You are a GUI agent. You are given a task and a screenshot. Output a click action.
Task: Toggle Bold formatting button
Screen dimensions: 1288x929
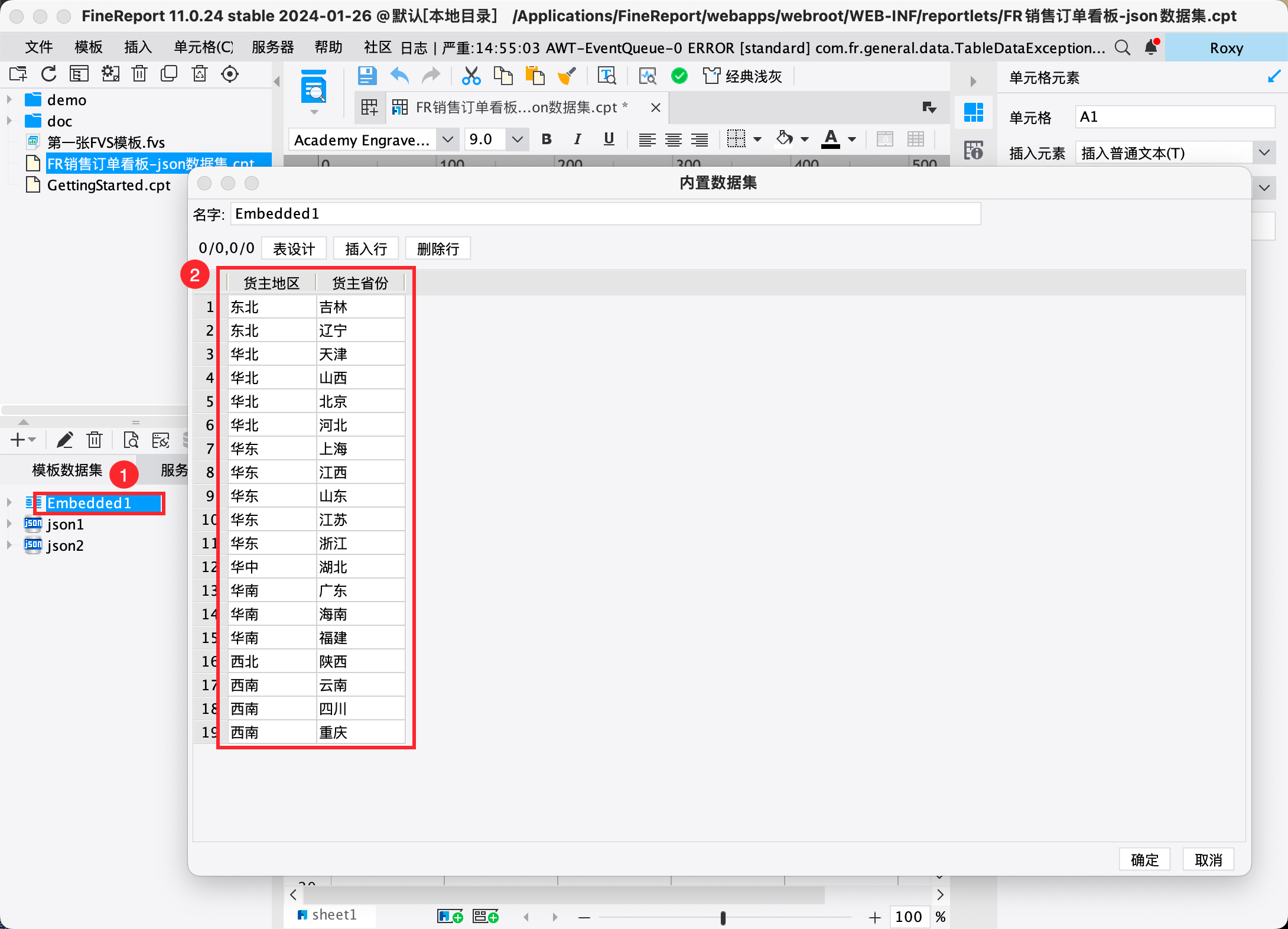point(547,139)
